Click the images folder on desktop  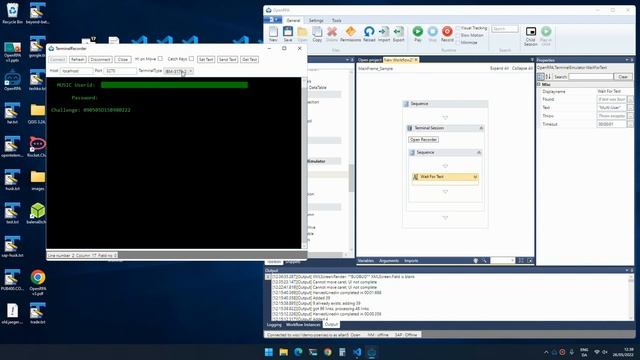coord(38,177)
